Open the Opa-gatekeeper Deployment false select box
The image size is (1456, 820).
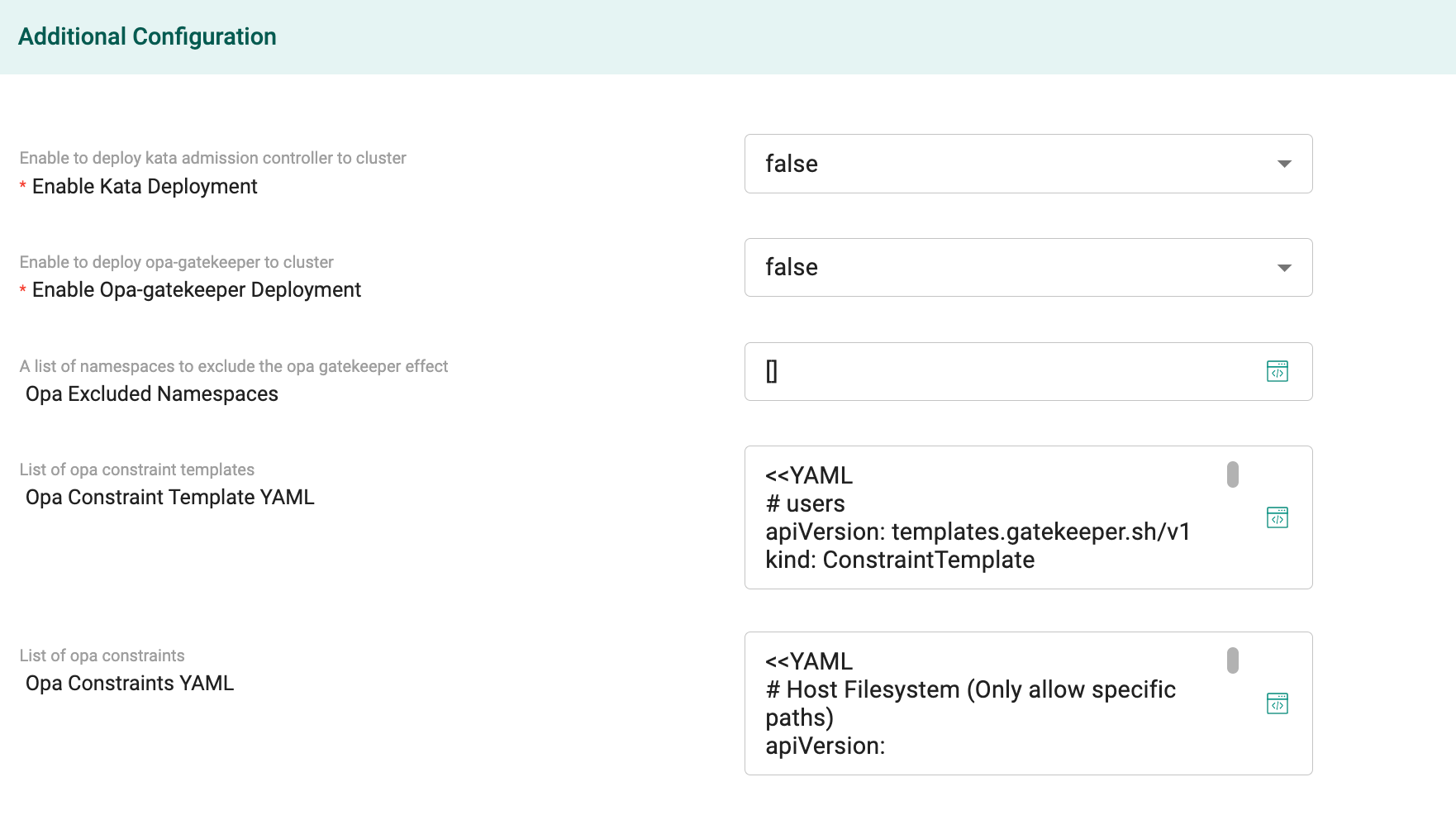[x=1028, y=268]
